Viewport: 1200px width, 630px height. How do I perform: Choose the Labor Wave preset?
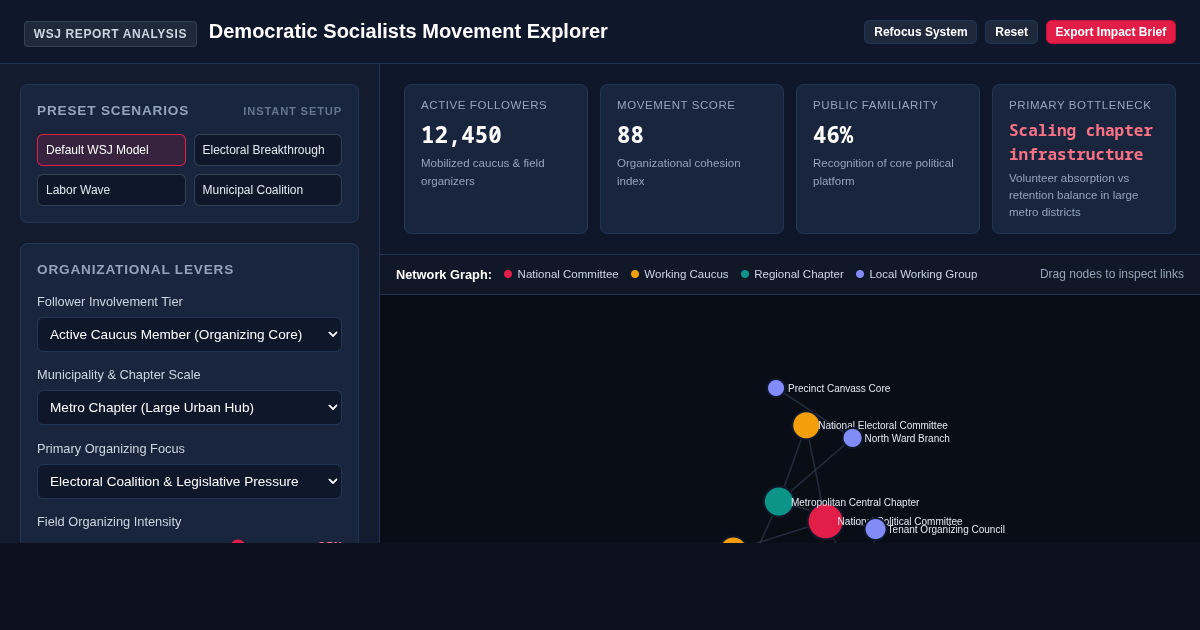111,190
